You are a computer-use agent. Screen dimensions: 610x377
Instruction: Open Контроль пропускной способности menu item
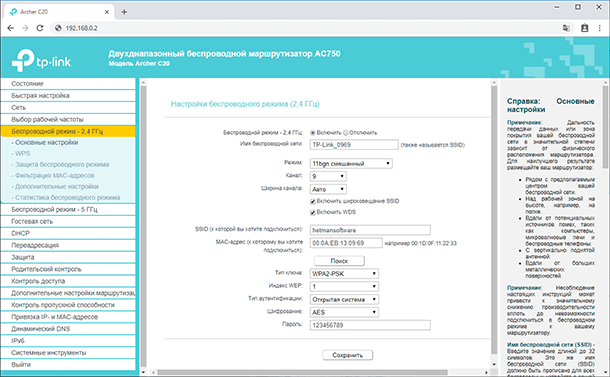68,305
